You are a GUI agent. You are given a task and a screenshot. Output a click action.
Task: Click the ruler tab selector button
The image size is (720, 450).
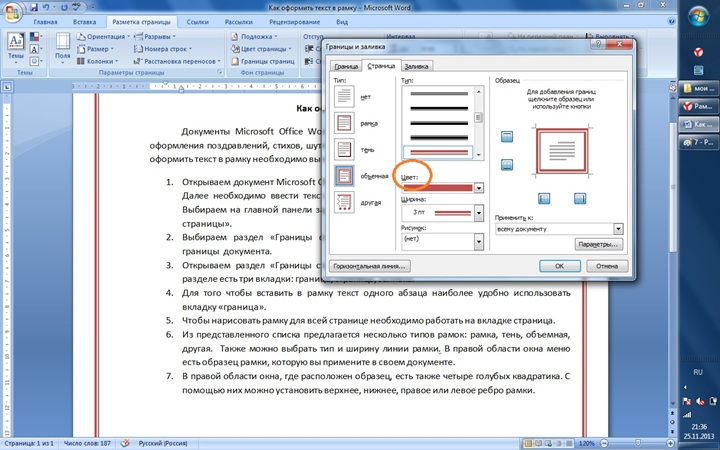click(8, 86)
